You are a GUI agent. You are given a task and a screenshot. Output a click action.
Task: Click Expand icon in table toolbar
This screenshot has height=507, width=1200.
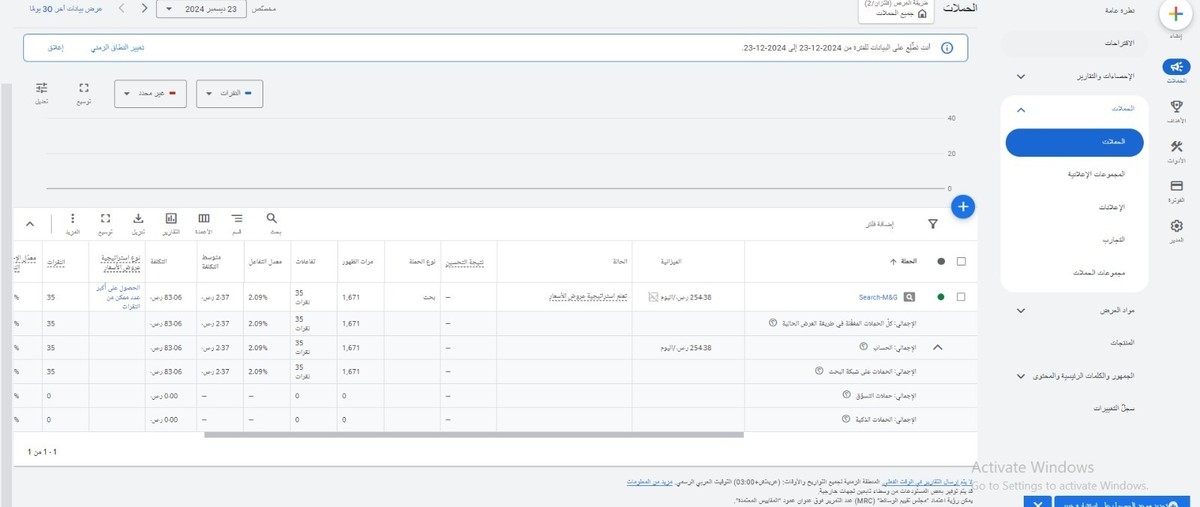click(x=105, y=218)
